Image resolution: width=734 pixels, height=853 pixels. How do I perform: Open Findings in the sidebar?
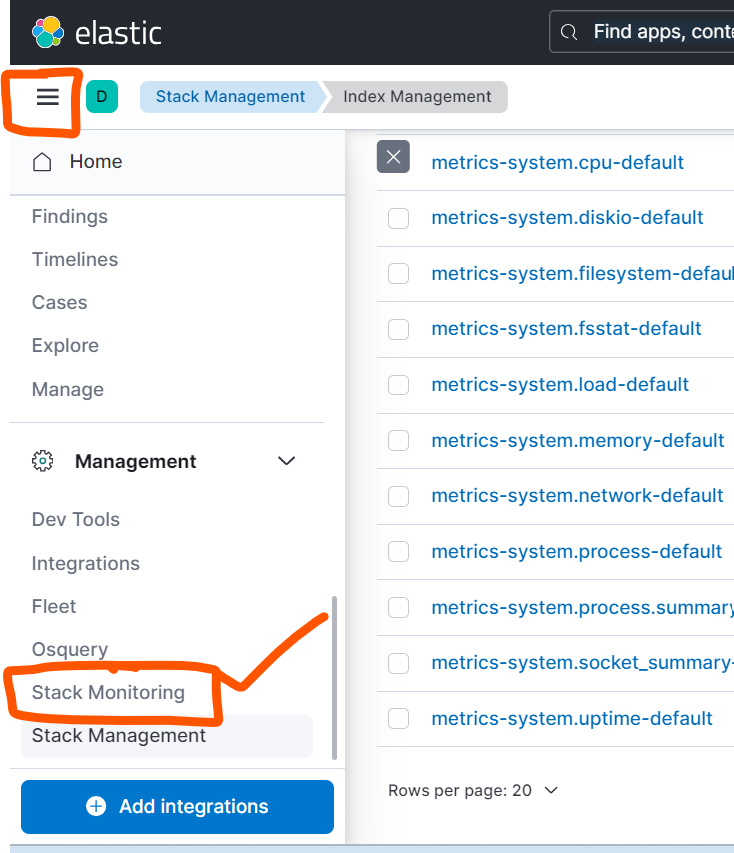(x=70, y=217)
